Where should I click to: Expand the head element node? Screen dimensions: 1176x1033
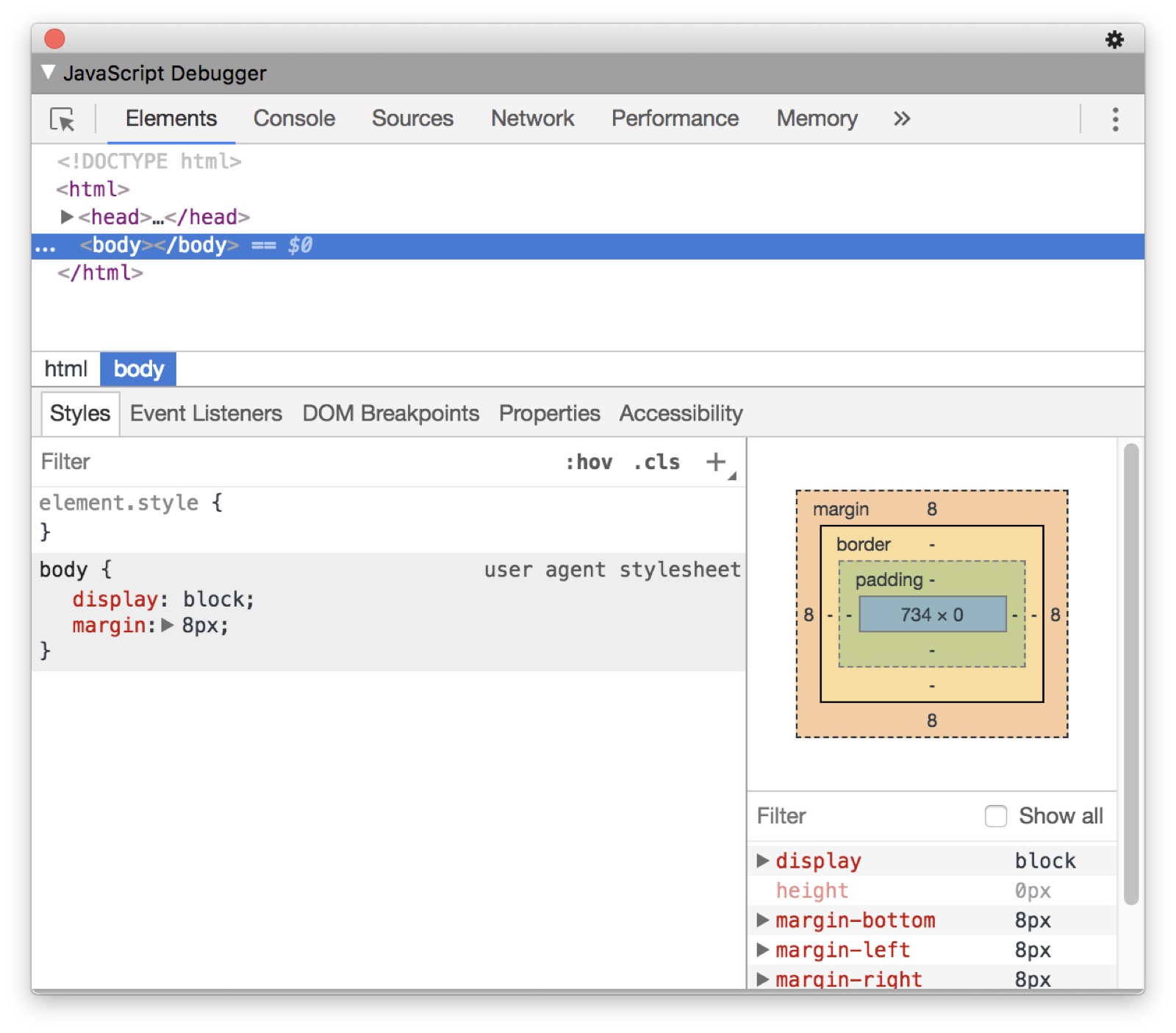coord(67,217)
